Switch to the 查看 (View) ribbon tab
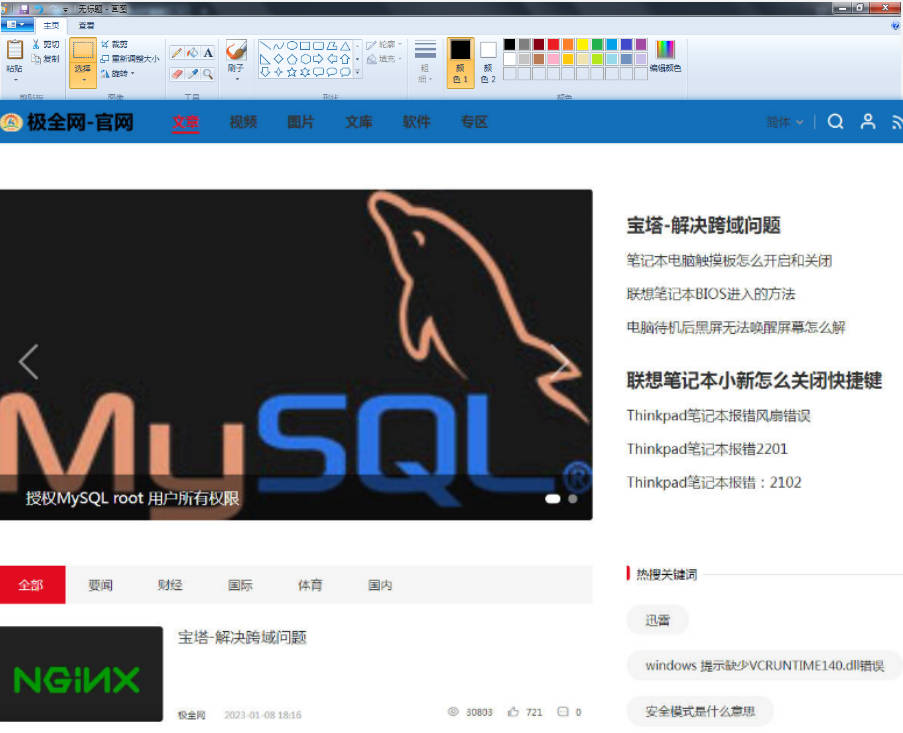Image resolution: width=903 pixels, height=733 pixels. click(87, 25)
